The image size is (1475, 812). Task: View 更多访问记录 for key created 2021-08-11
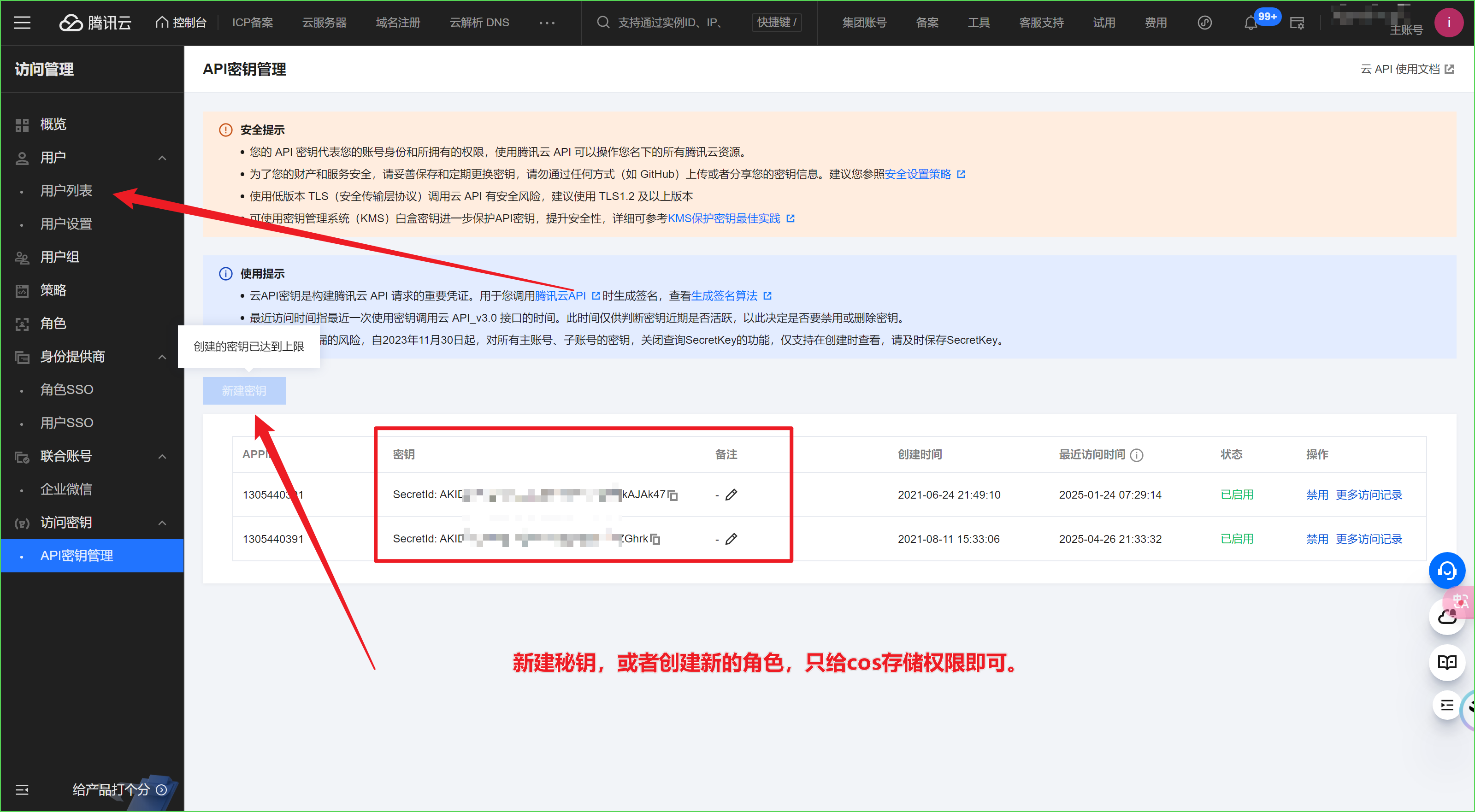(1369, 539)
